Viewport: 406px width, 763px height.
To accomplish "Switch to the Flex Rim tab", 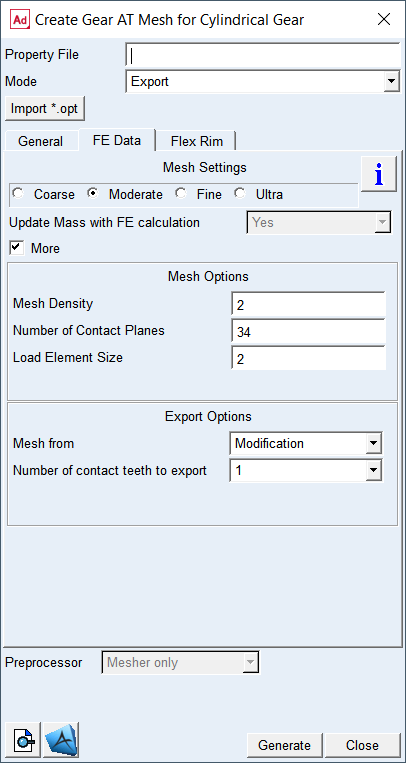I will click(x=197, y=141).
